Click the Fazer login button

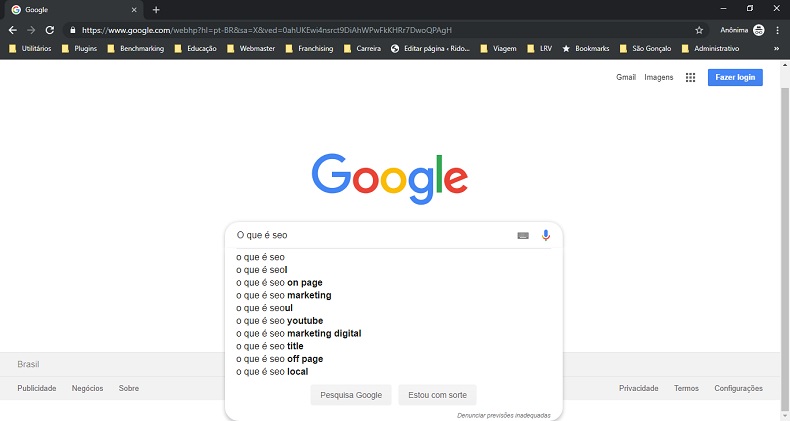[x=735, y=77]
